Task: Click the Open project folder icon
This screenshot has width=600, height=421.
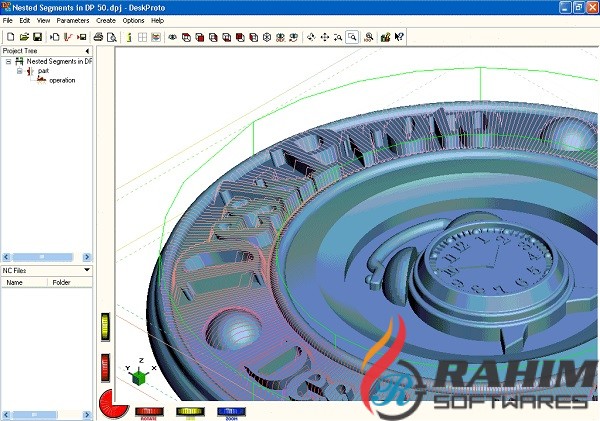Action: pos(24,37)
